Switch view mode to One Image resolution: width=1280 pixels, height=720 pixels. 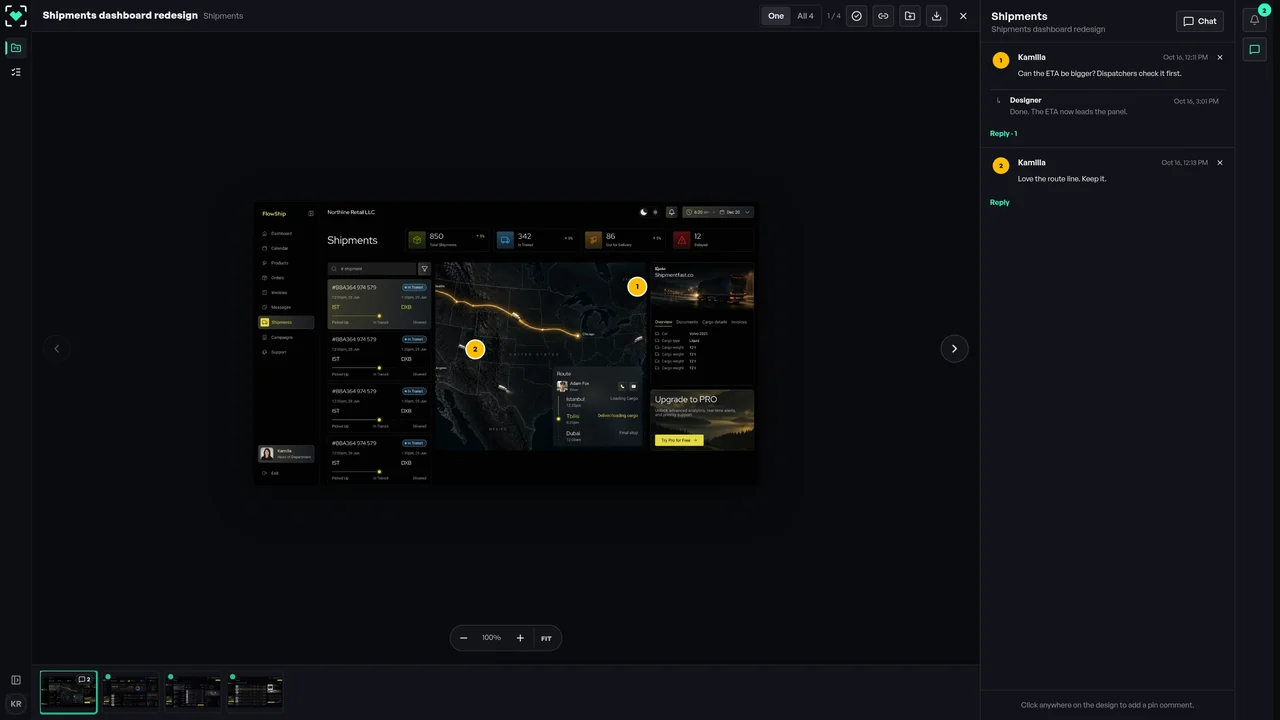click(x=776, y=16)
